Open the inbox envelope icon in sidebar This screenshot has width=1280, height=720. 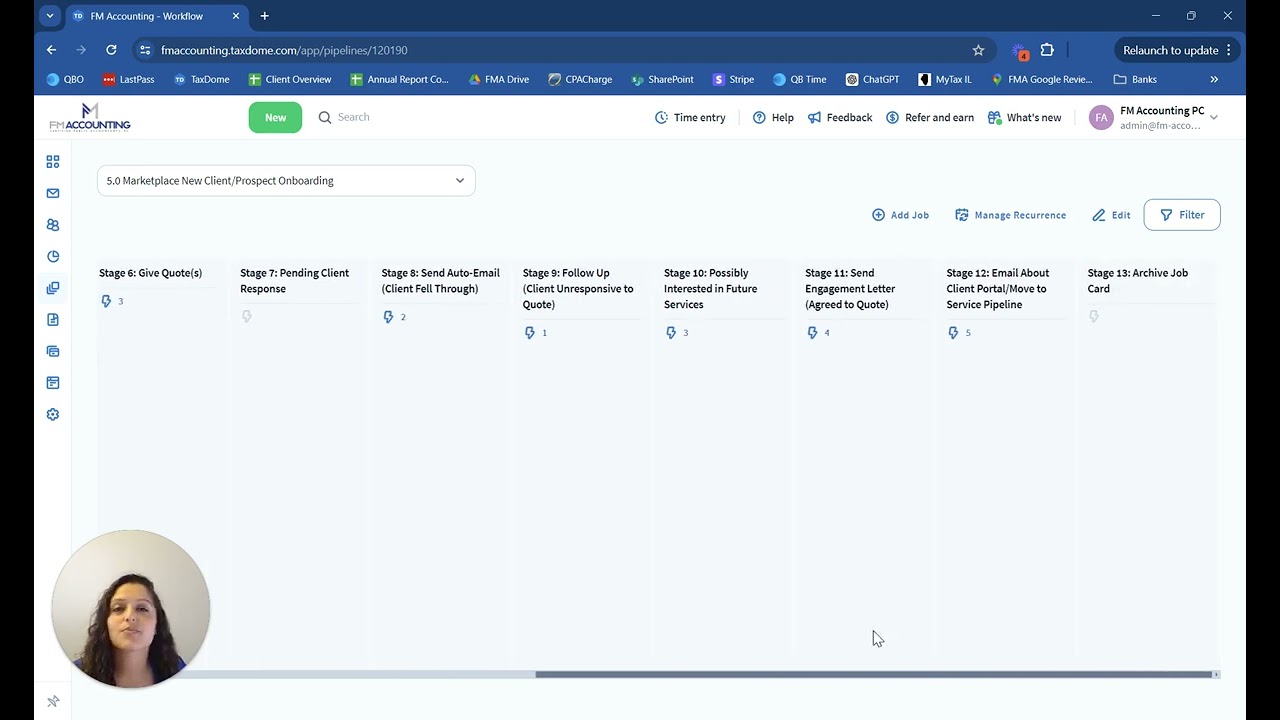(x=53, y=193)
